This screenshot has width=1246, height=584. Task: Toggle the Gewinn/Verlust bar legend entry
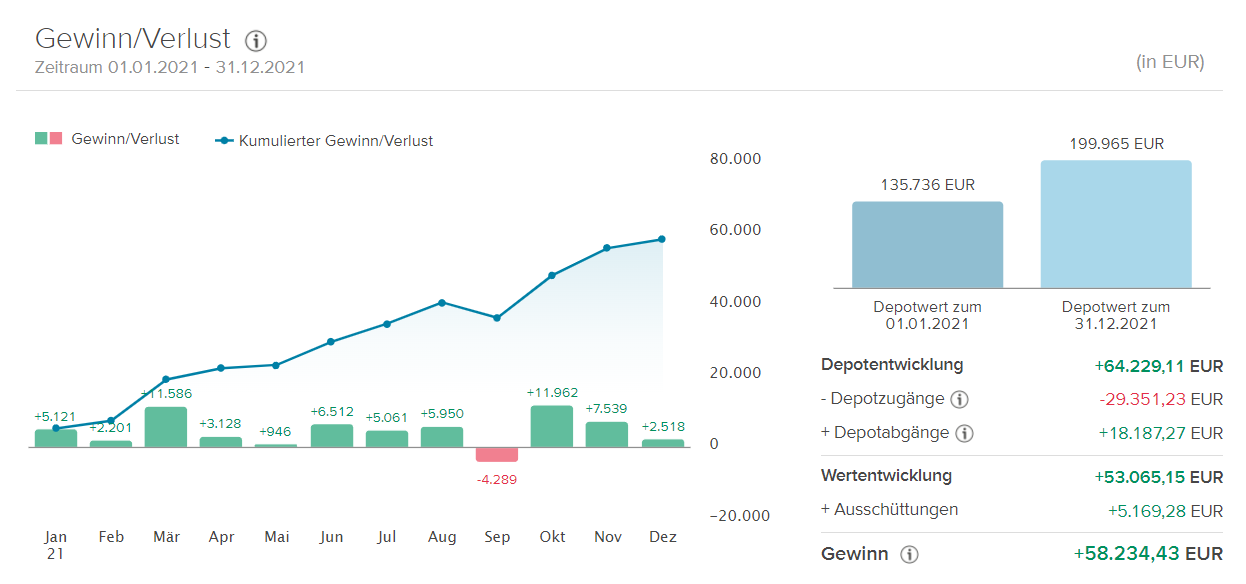tap(125, 139)
